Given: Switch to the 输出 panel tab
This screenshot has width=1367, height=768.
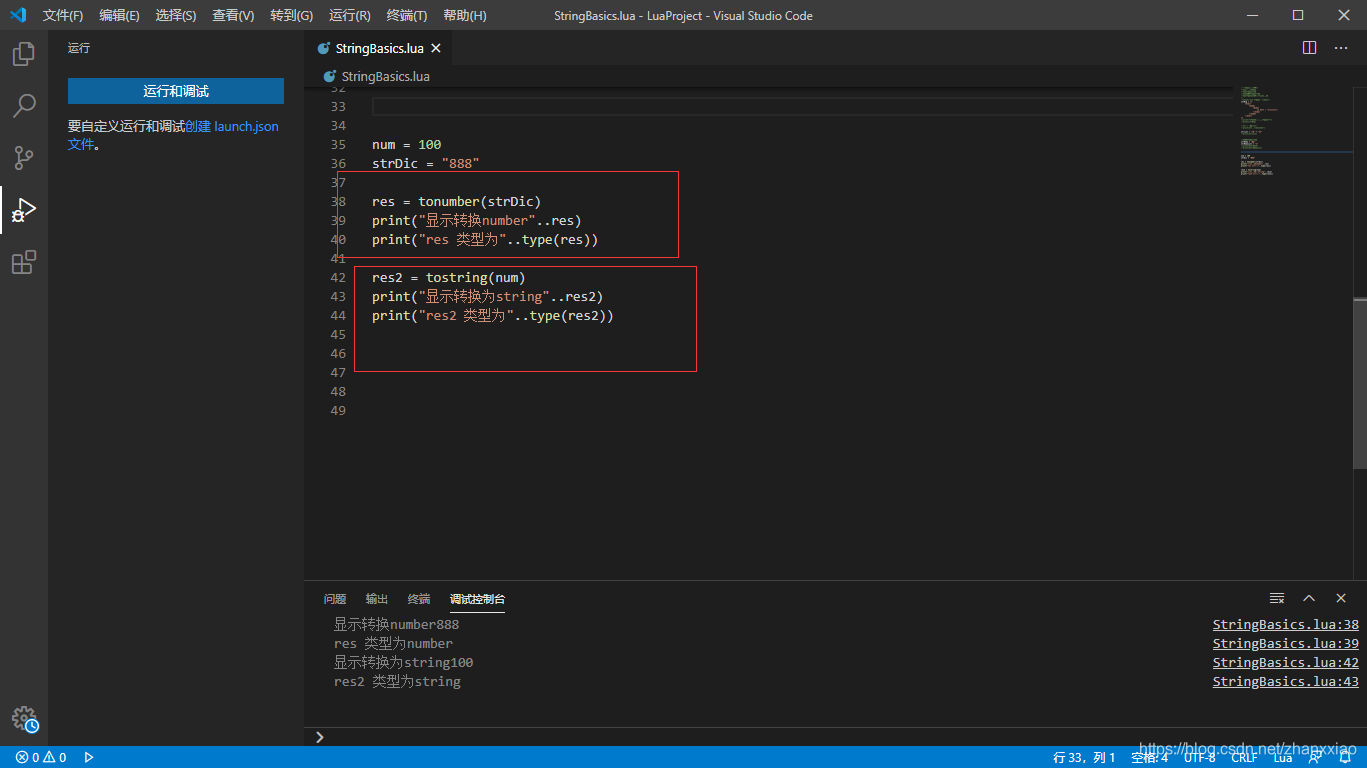Looking at the screenshot, I should tap(377, 599).
